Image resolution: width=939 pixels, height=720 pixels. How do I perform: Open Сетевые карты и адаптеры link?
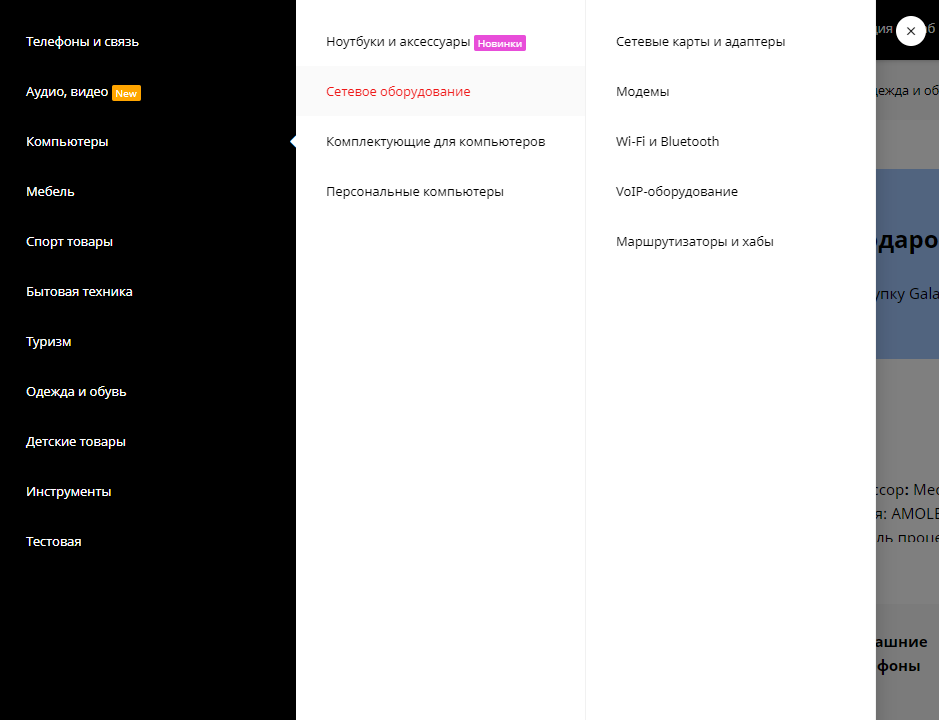click(x=700, y=42)
